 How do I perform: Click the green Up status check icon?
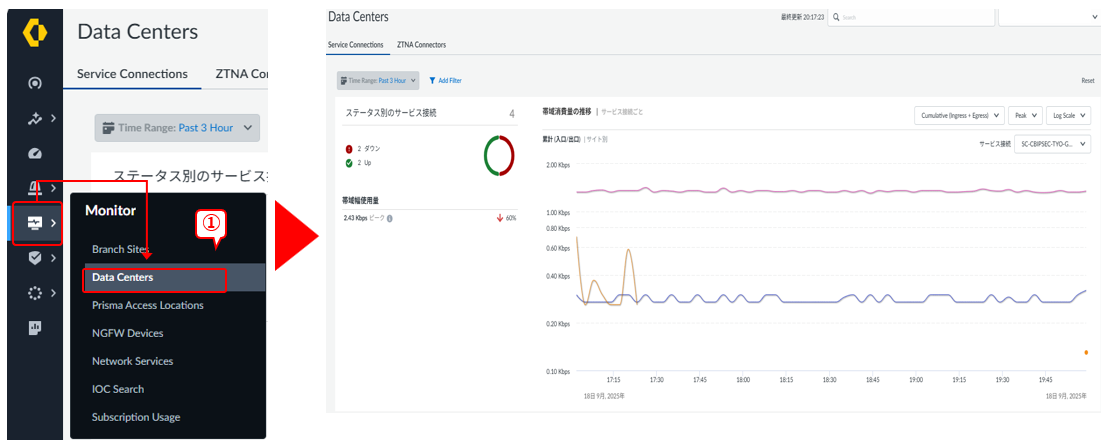(349, 163)
